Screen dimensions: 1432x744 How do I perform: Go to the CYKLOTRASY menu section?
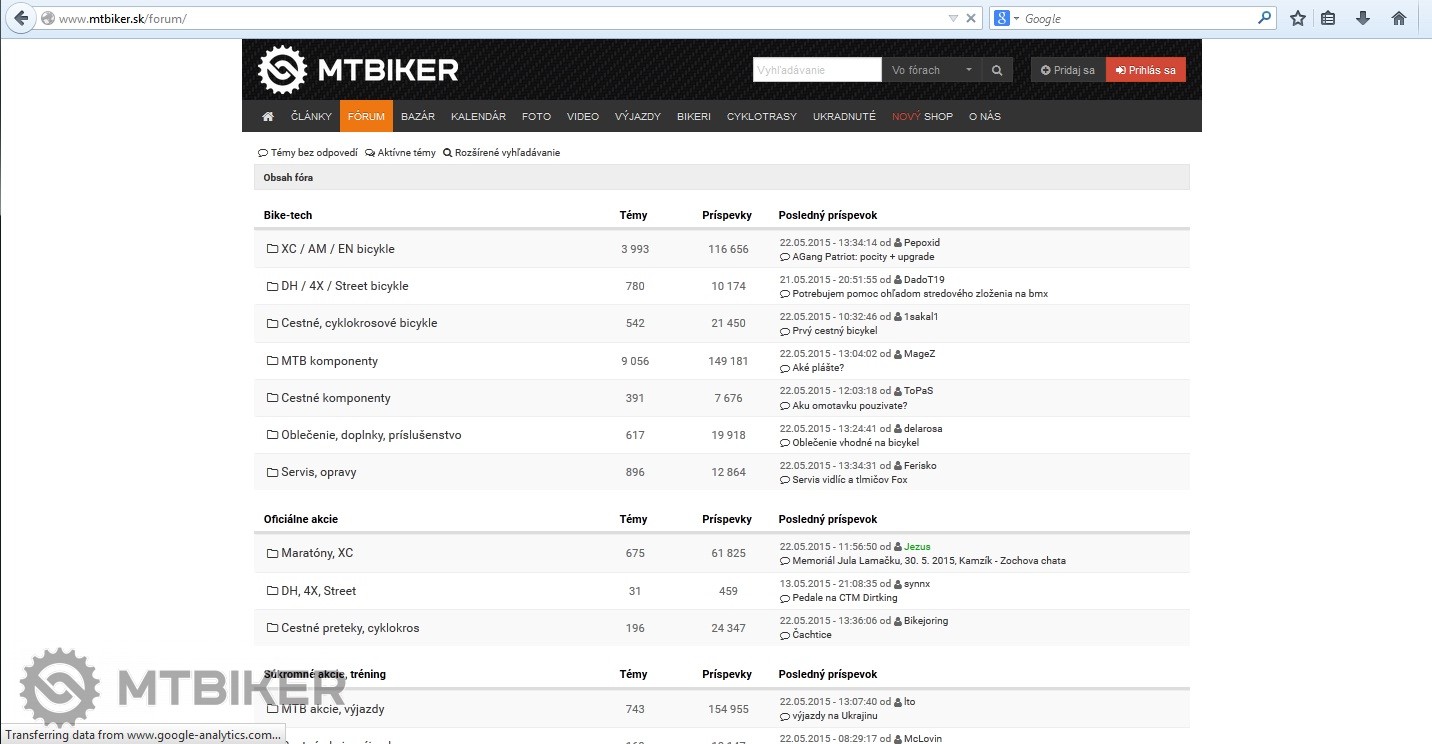coord(762,117)
